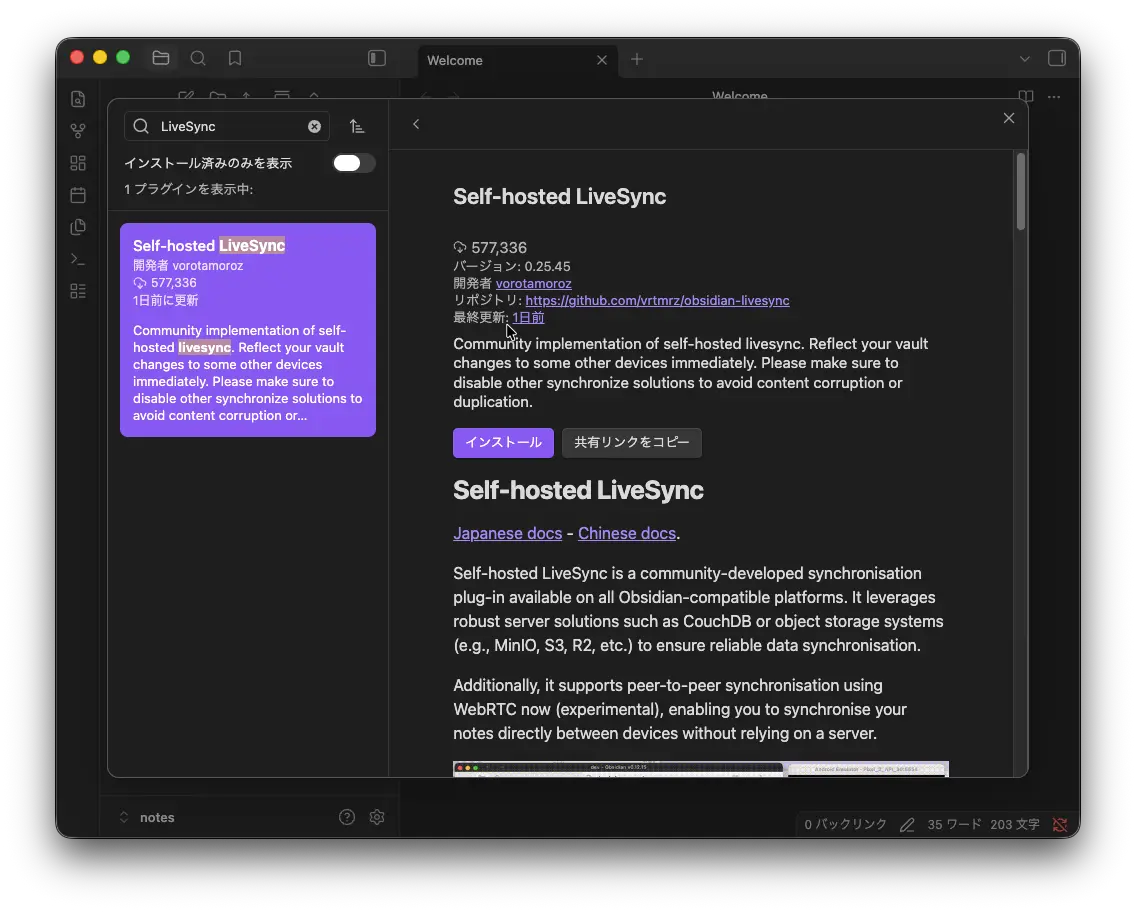
Task: Open command palette ribbon icon
Action: pos(78,259)
